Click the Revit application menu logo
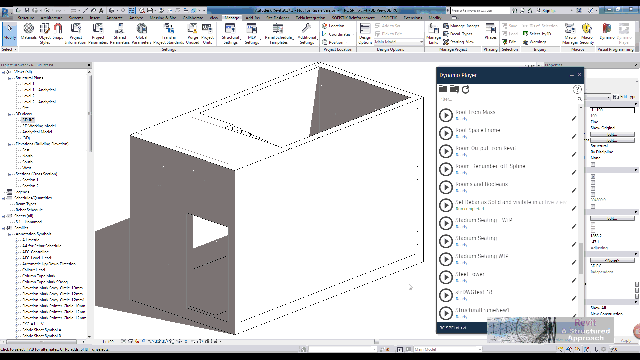Viewport: 640px width, 360px height. 6,13
